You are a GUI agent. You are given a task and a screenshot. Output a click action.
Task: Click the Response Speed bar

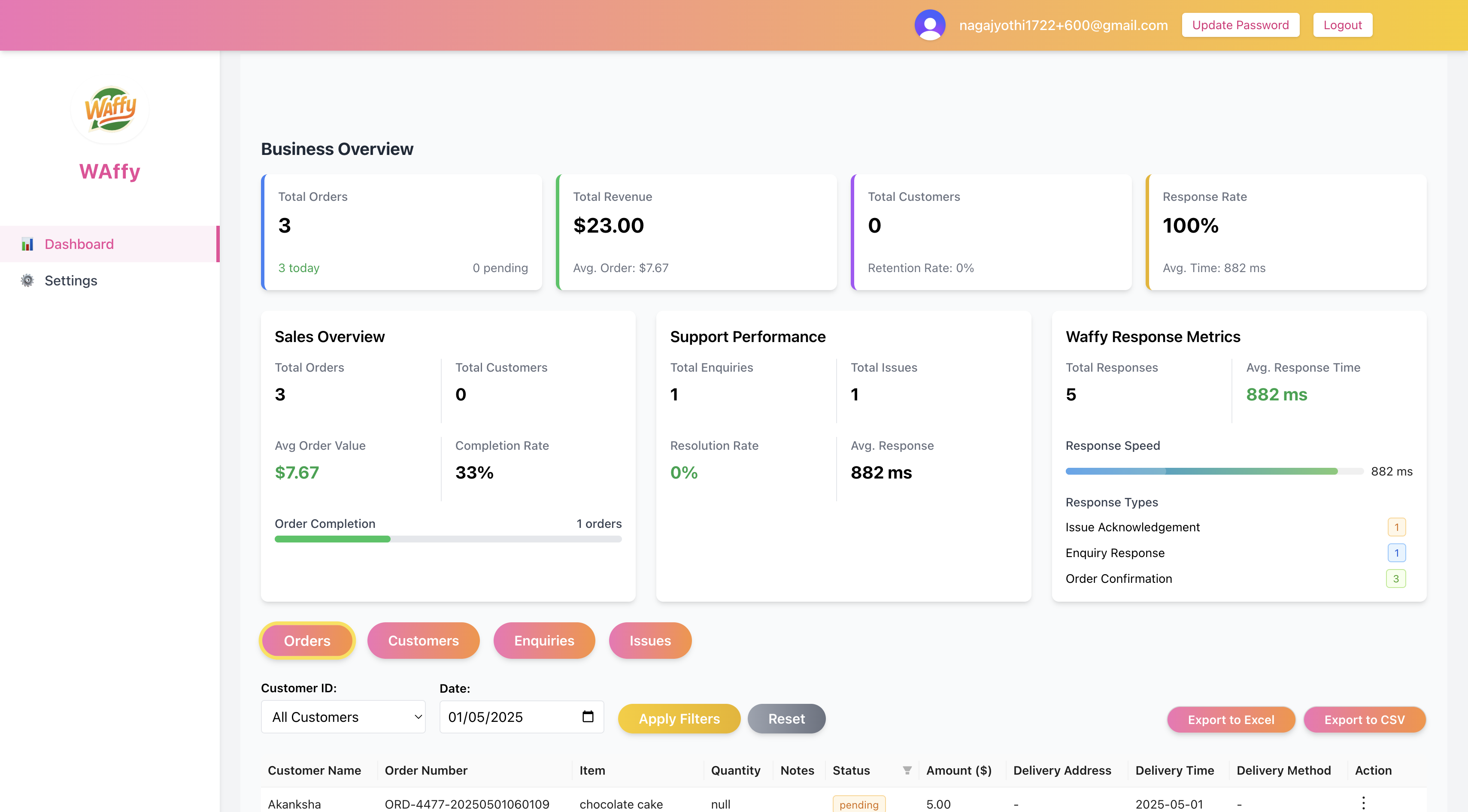tap(1213, 471)
